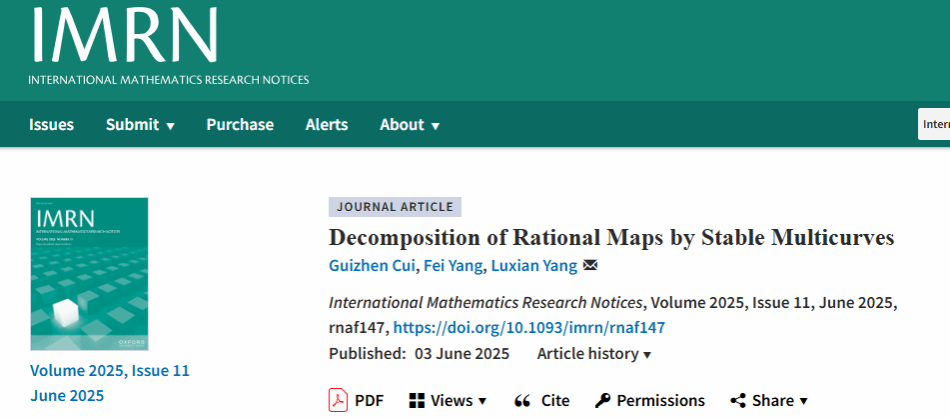
Task: Open author Luxian Yang's link
Action: (533, 265)
